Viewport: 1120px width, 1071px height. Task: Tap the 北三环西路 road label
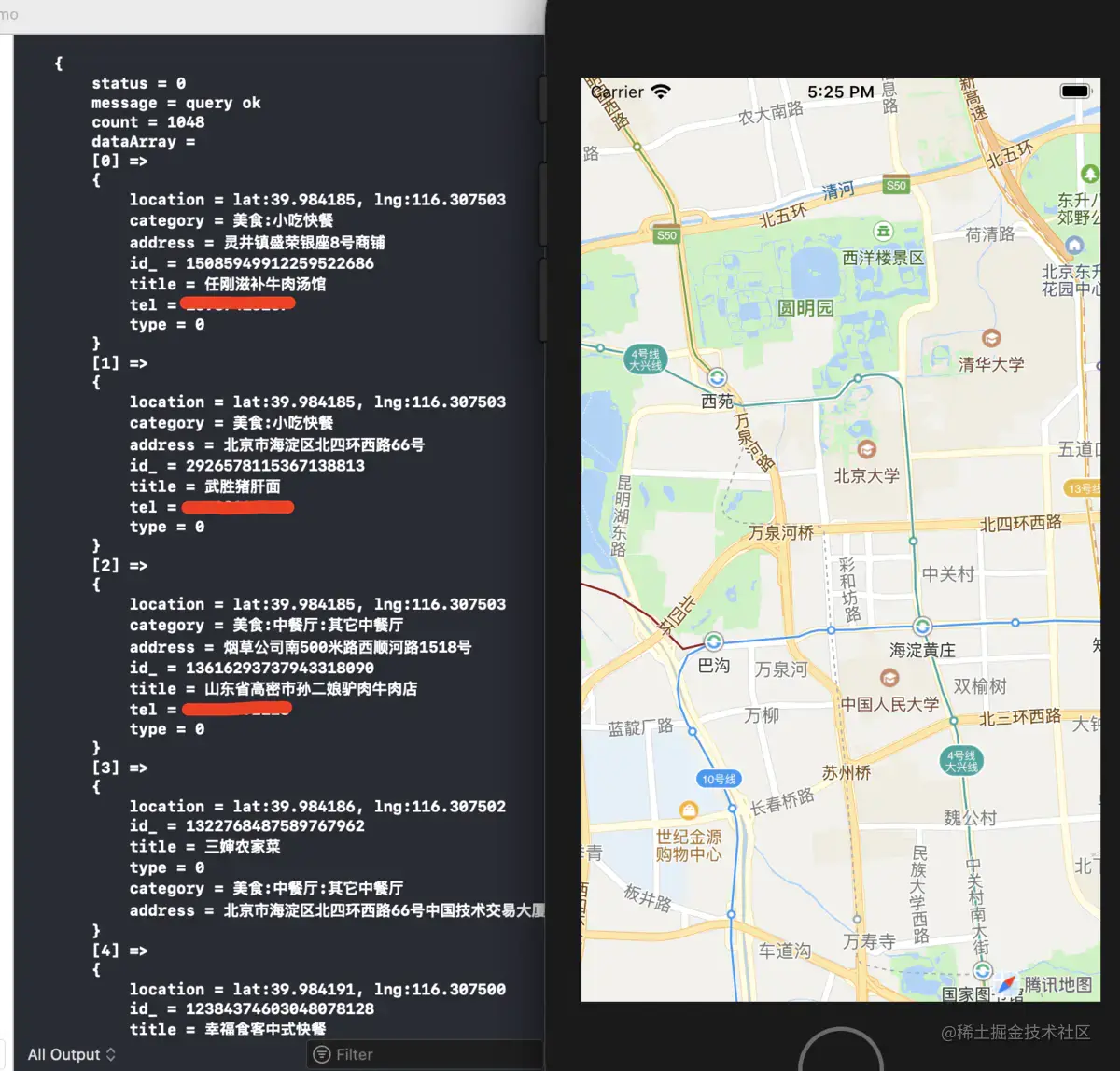pyautogui.click(x=1020, y=717)
